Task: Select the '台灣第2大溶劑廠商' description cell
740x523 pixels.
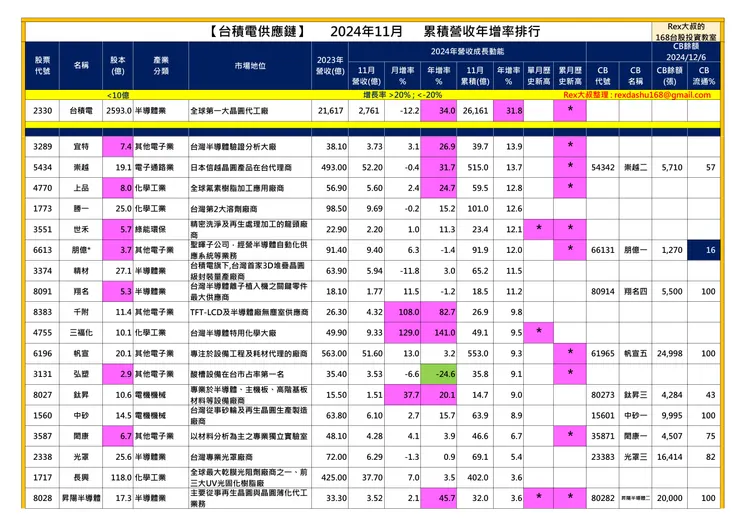Action: tap(250, 209)
